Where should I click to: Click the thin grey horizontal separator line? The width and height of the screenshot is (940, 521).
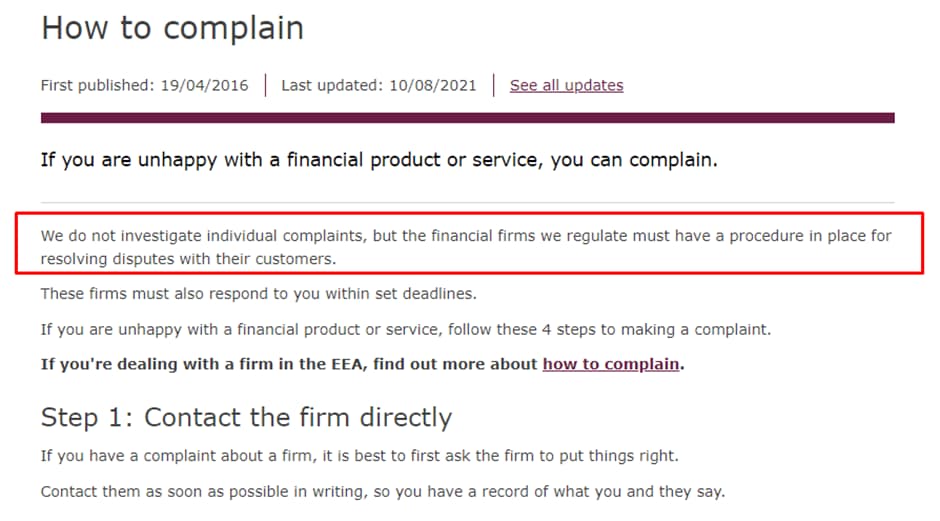[x=468, y=203]
